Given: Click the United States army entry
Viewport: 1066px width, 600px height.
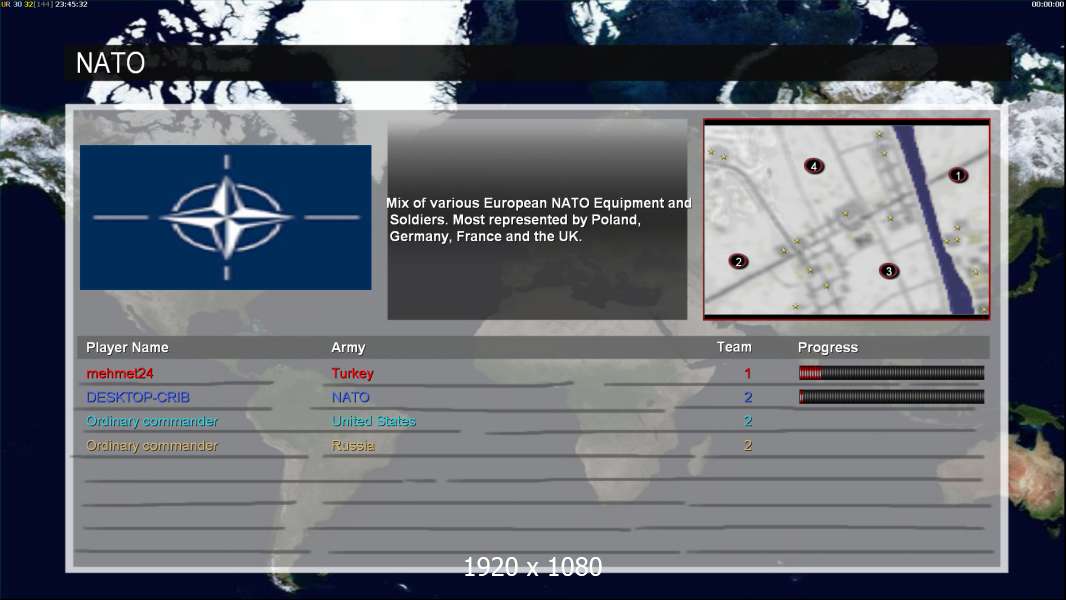Looking at the screenshot, I should click(x=373, y=421).
